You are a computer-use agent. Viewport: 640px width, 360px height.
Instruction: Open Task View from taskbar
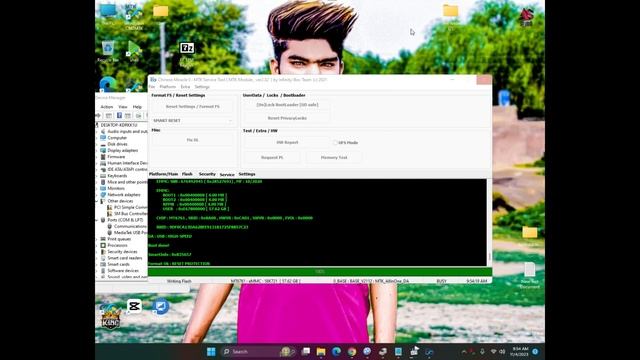click(x=306, y=351)
